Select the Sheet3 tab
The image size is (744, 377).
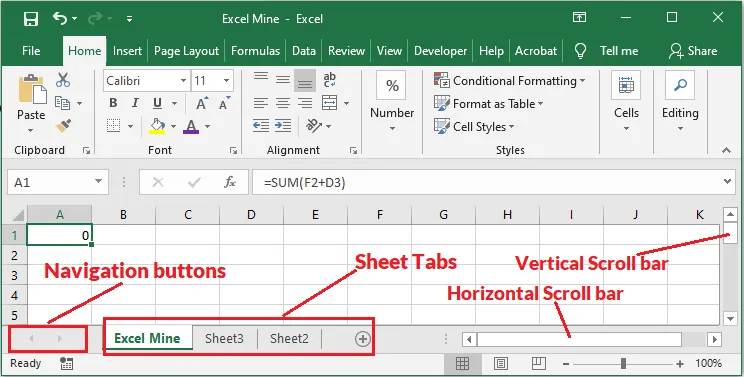[224, 339]
